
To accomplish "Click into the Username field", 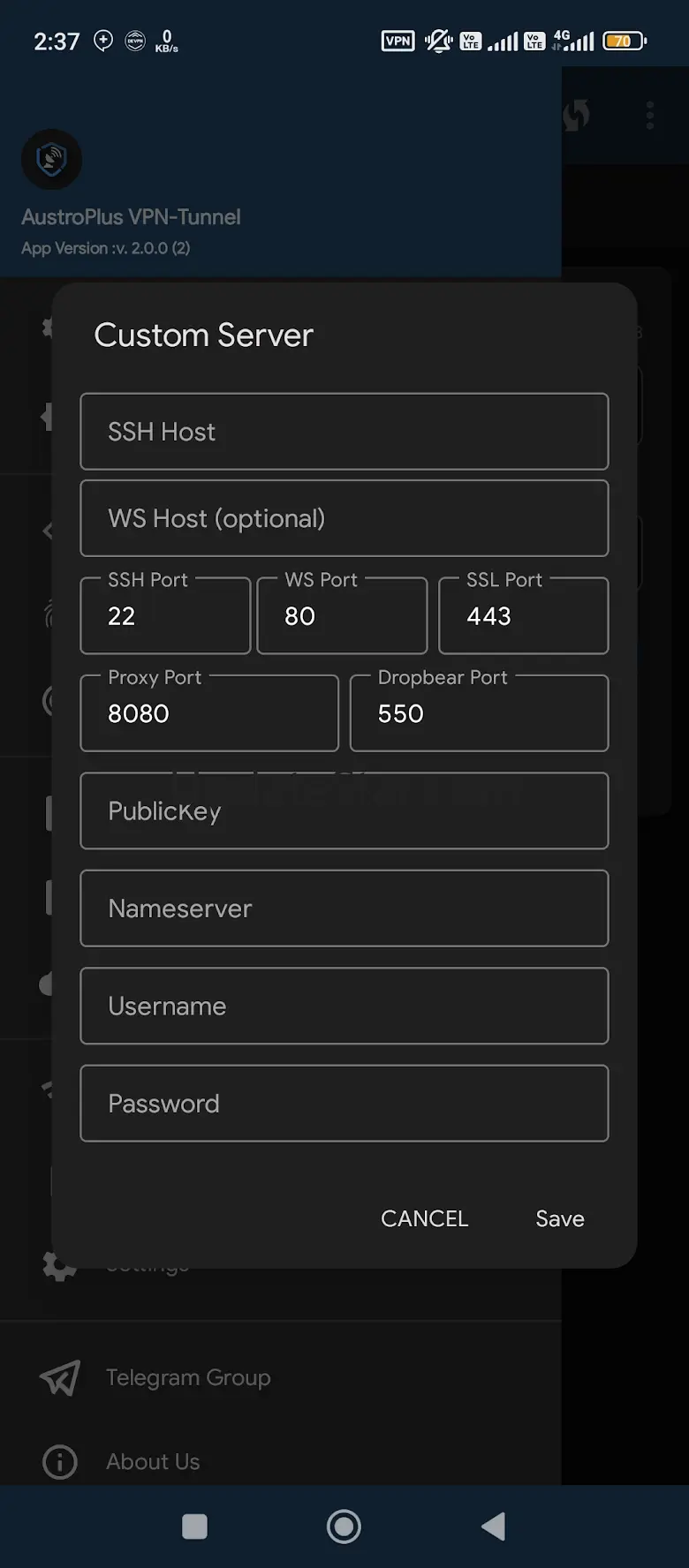I will 344,1006.
